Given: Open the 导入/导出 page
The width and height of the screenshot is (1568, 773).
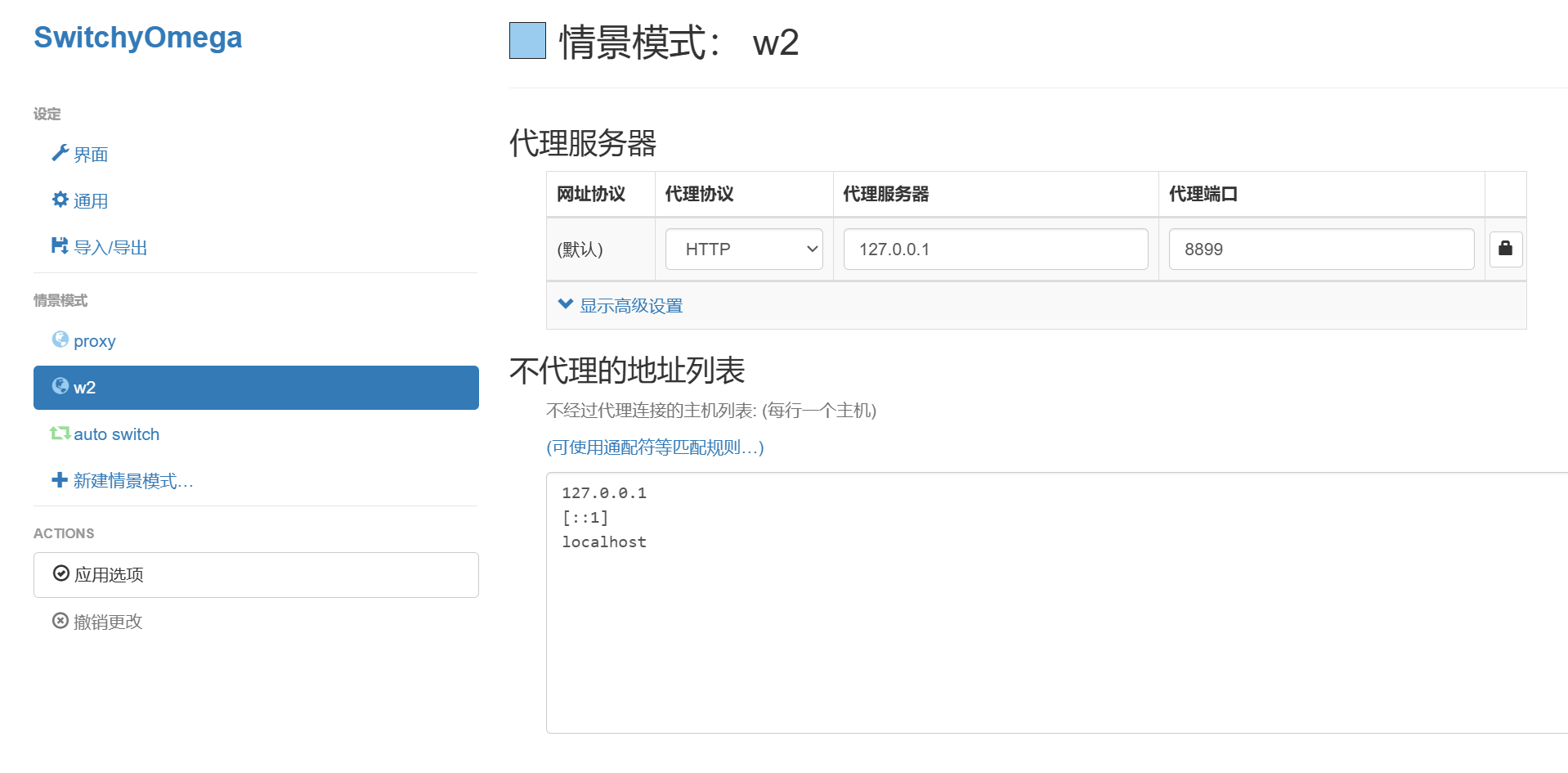Looking at the screenshot, I should pos(110,248).
